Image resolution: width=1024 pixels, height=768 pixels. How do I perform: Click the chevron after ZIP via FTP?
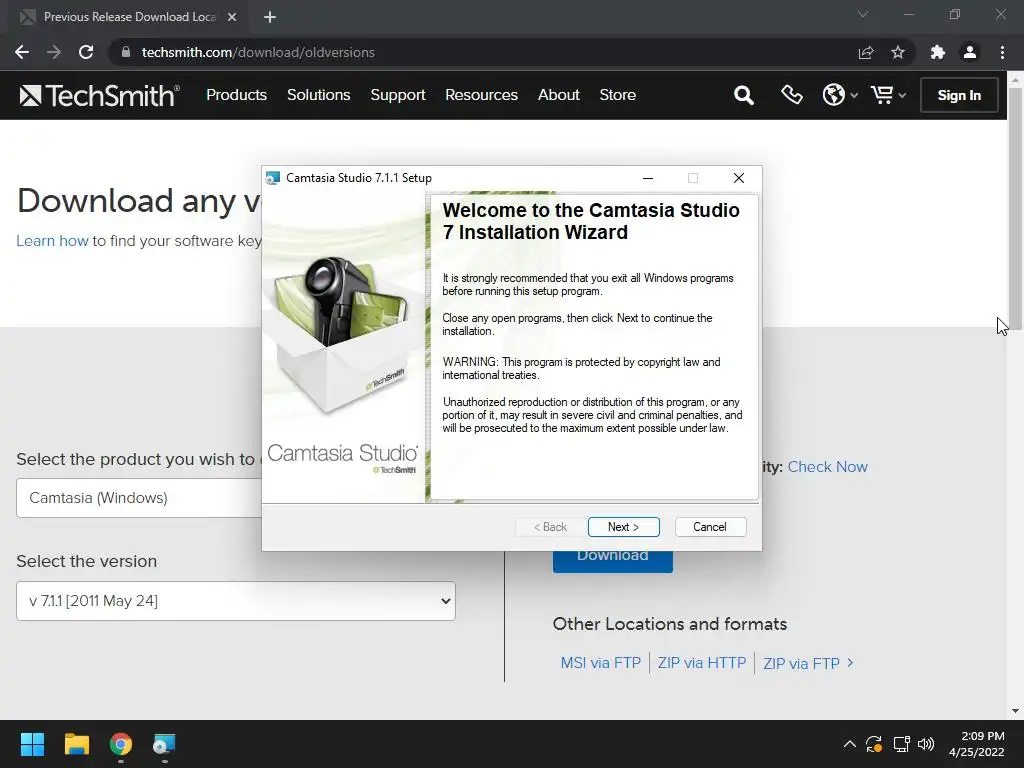[850, 663]
